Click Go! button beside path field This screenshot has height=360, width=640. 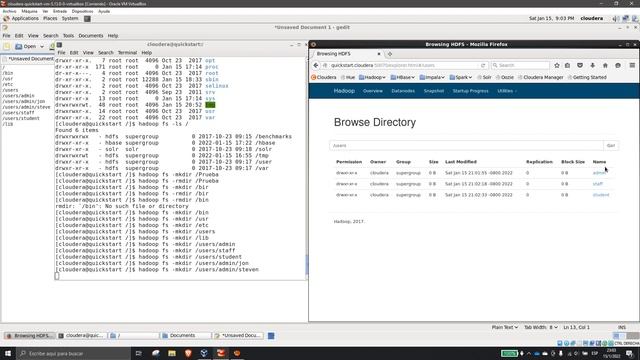click(611, 146)
